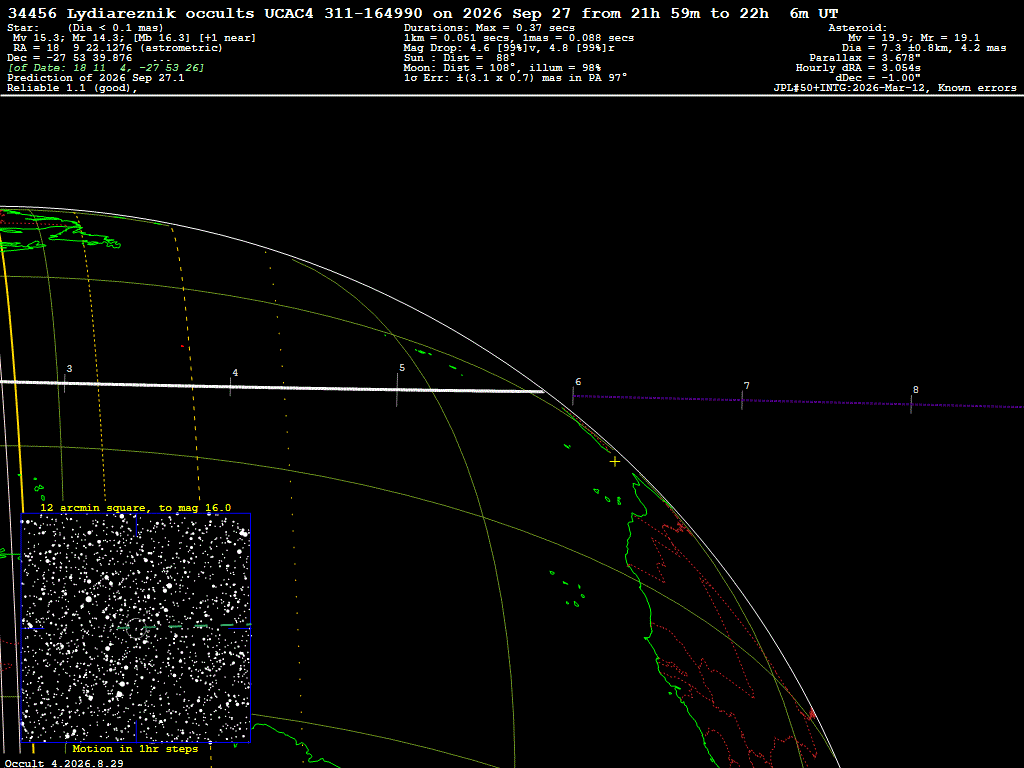Click the red marker at the lower right limb
Viewport: 1024px width, 768px height.
pos(812,714)
